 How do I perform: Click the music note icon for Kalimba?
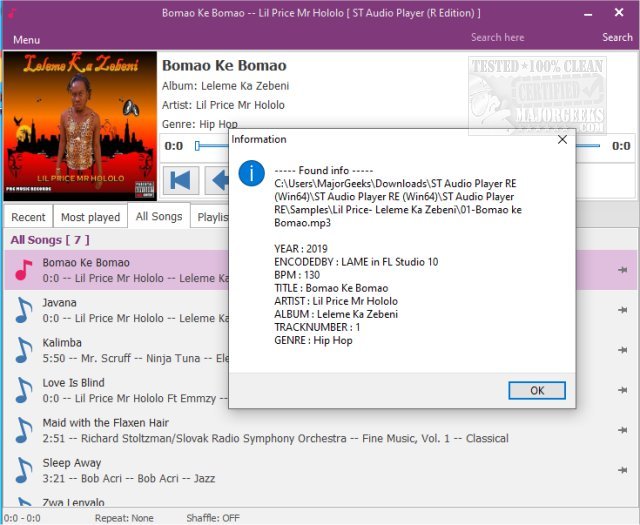pyautogui.click(x=24, y=350)
